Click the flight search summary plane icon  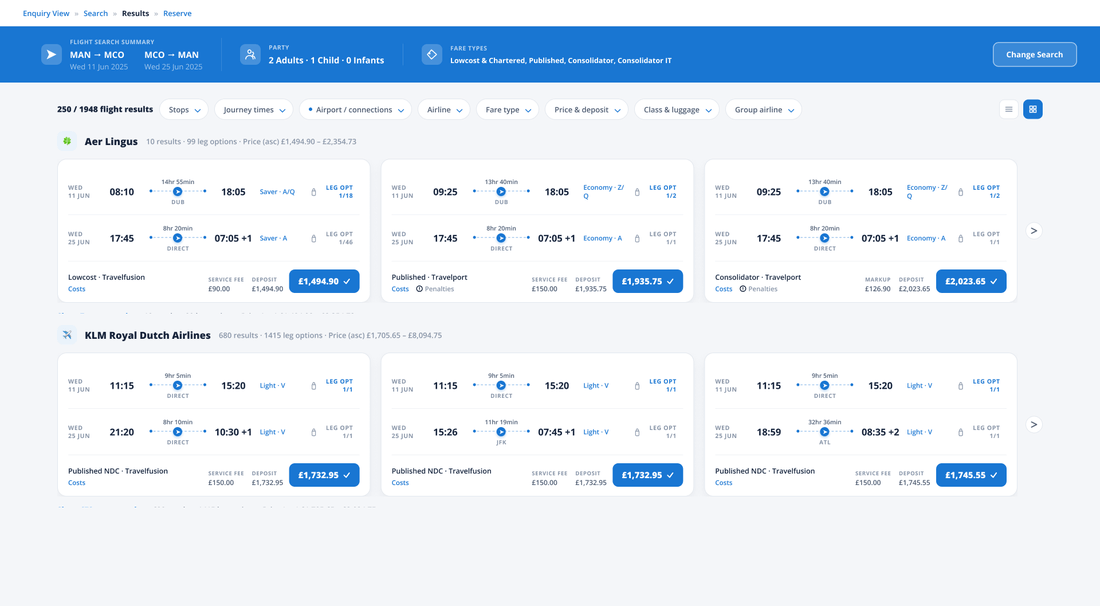(x=51, y=55)
